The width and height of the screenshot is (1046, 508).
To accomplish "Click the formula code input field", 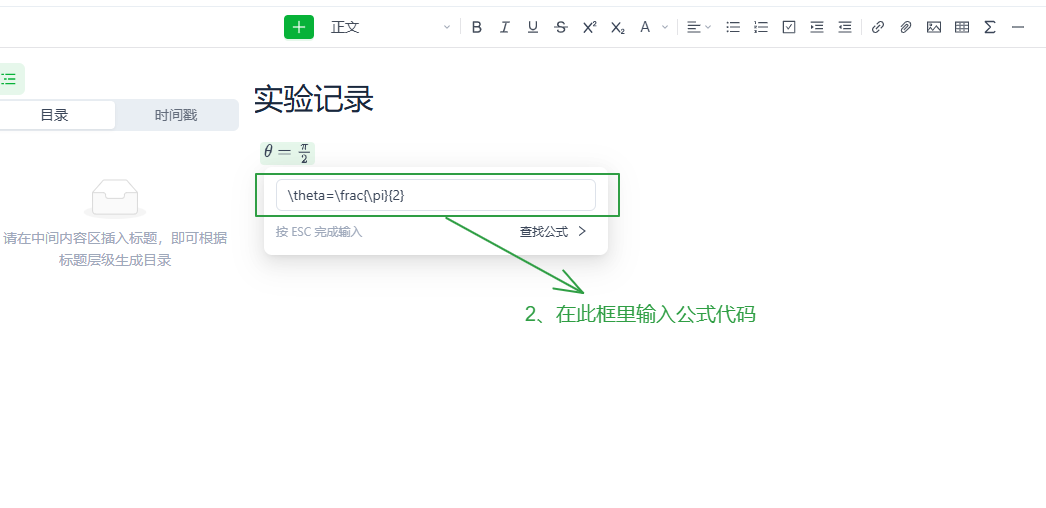I will click(x=435, y=195).
